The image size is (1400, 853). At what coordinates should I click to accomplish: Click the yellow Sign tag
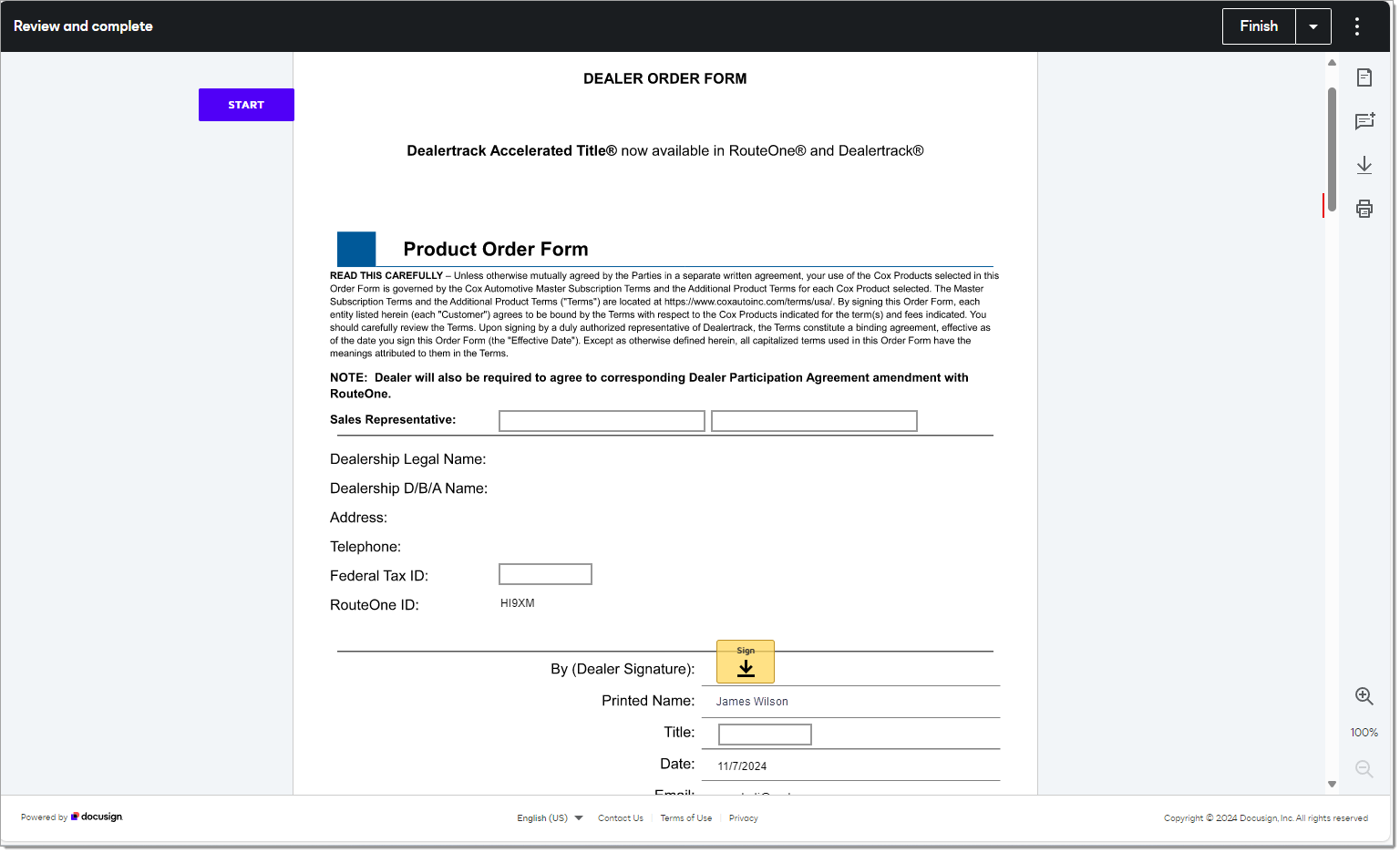[x=746, y=662]
